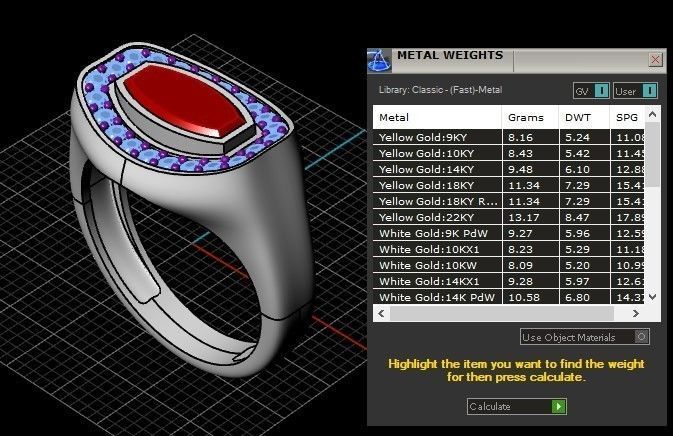The width and height of the screenshot is (673, 436).
Task: Sort by the Grams column header
Action: (x=530, y=117)
